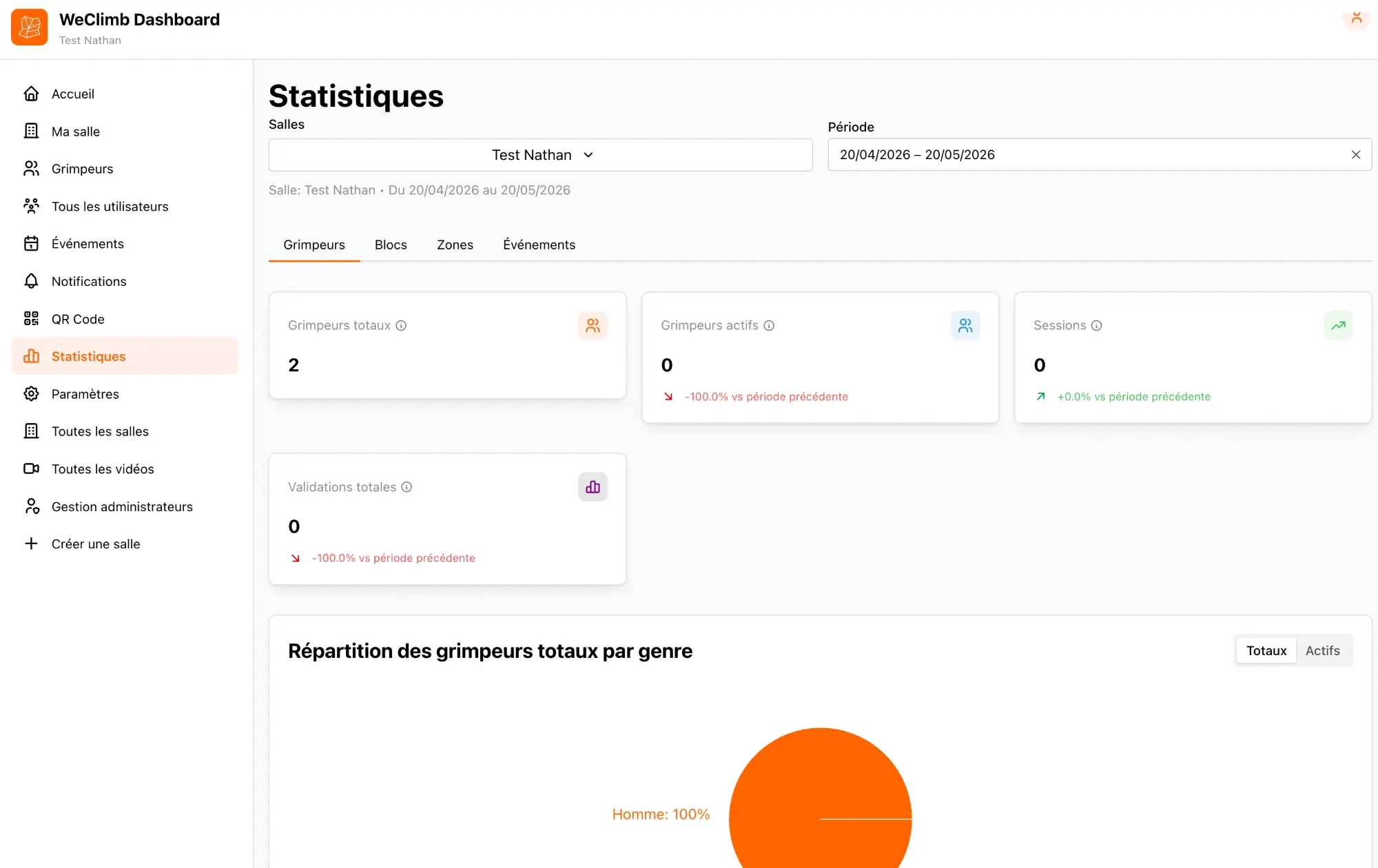The width and height of the screenshot is (1378, 868).
Task: Click the Grimpeurs people icon in sidebar
Action: (31, 169)
